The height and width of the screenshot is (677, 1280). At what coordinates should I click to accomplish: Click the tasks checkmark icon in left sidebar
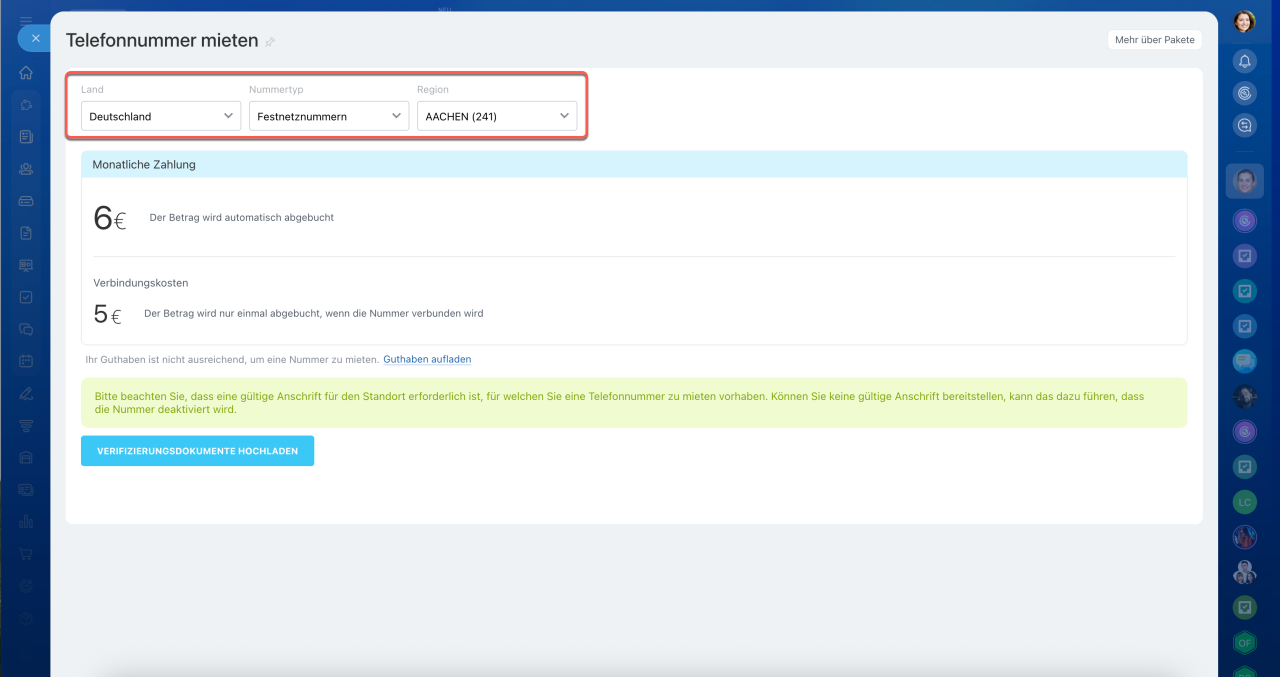26,297
